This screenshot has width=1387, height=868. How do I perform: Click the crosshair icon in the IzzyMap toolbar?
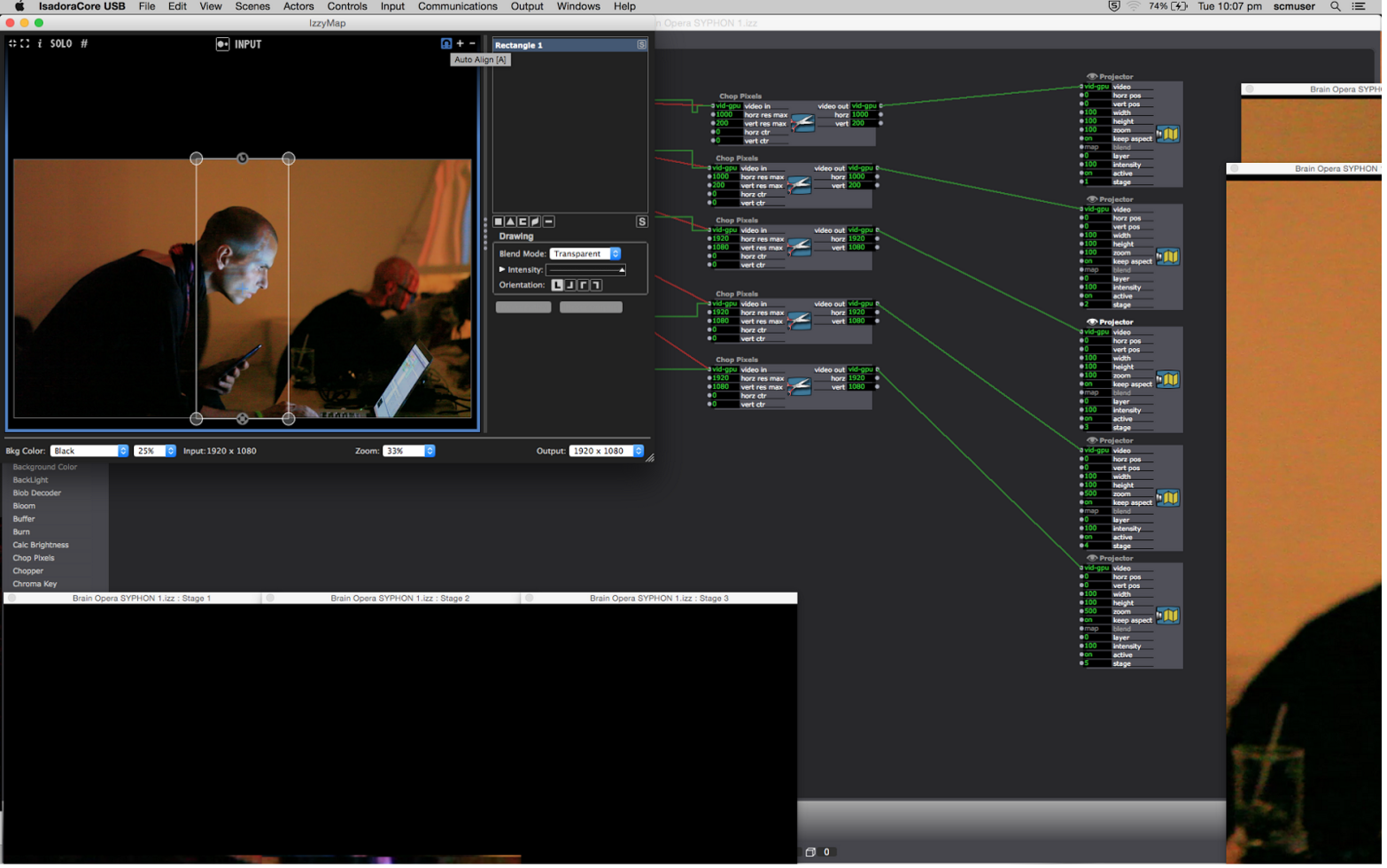pyautogui.click(x=12, y=43)
